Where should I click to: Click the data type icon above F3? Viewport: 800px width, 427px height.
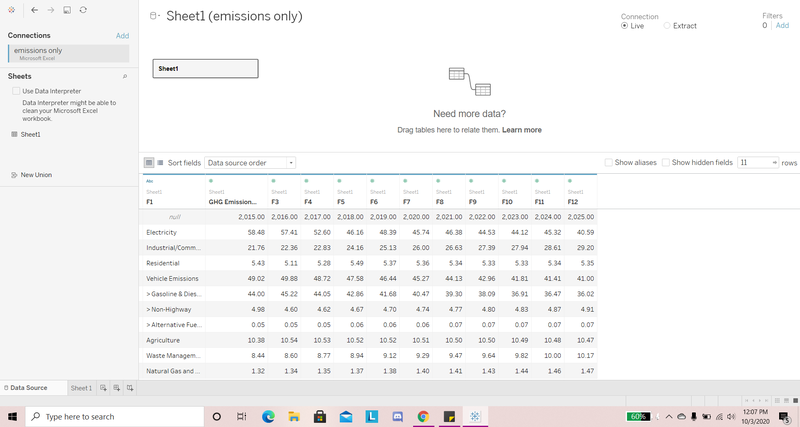tap(273, 181)
